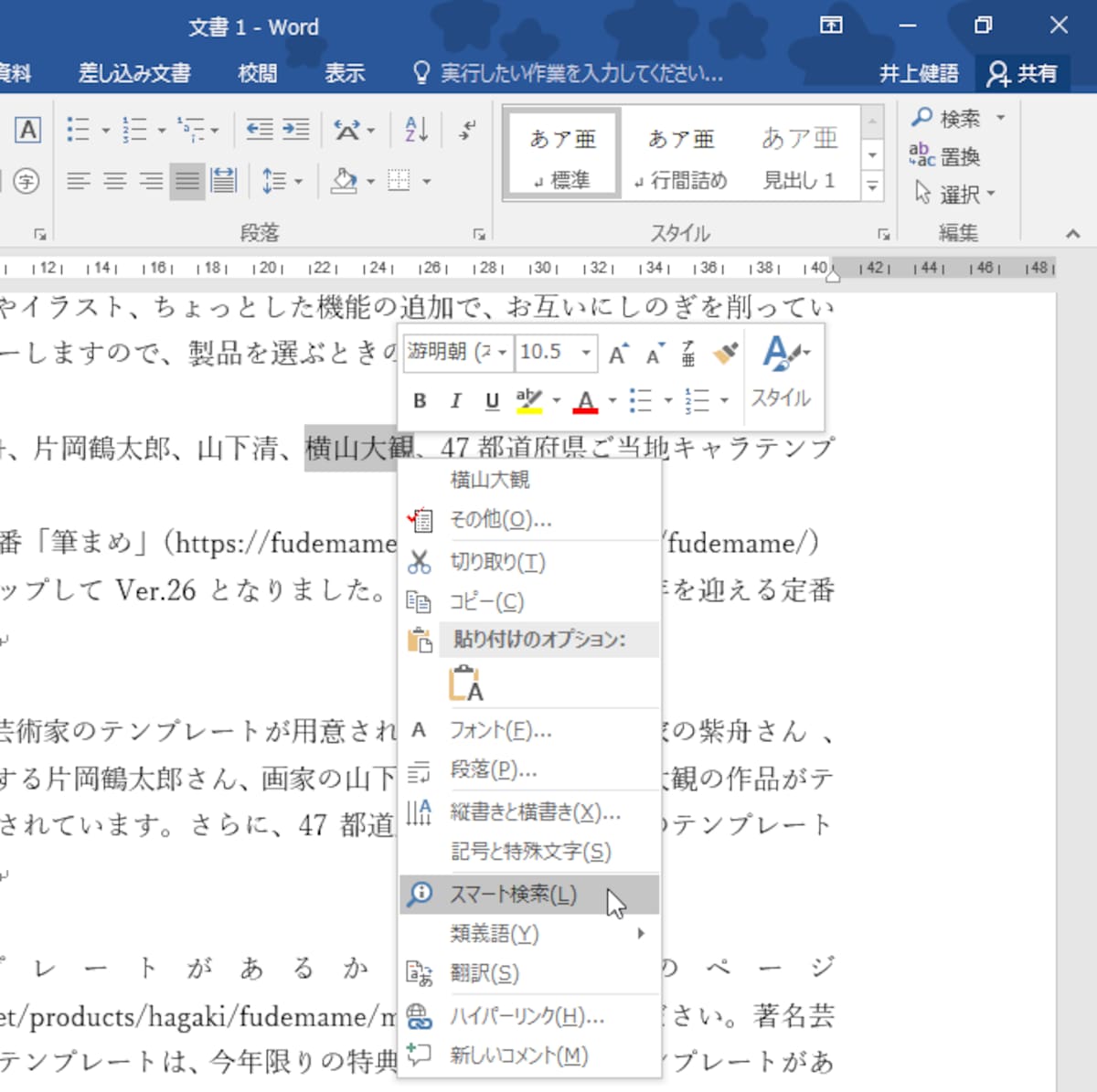The width and height of the screenshot is (1097, 1092).
Task: Expand the highlight color dropdown arrow
Action: [x=555, y=400]
